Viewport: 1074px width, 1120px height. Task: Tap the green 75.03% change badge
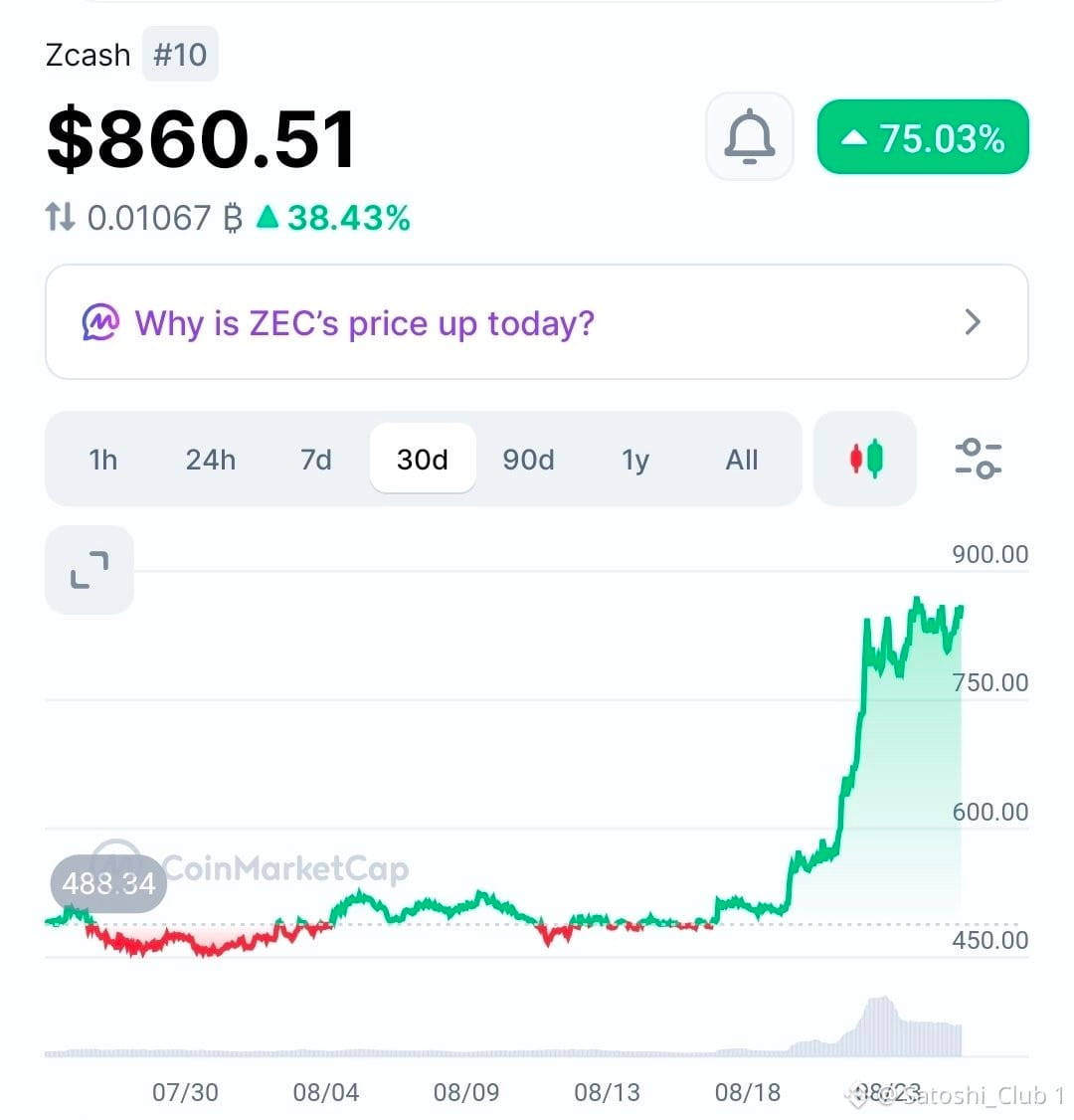point(923,137)
